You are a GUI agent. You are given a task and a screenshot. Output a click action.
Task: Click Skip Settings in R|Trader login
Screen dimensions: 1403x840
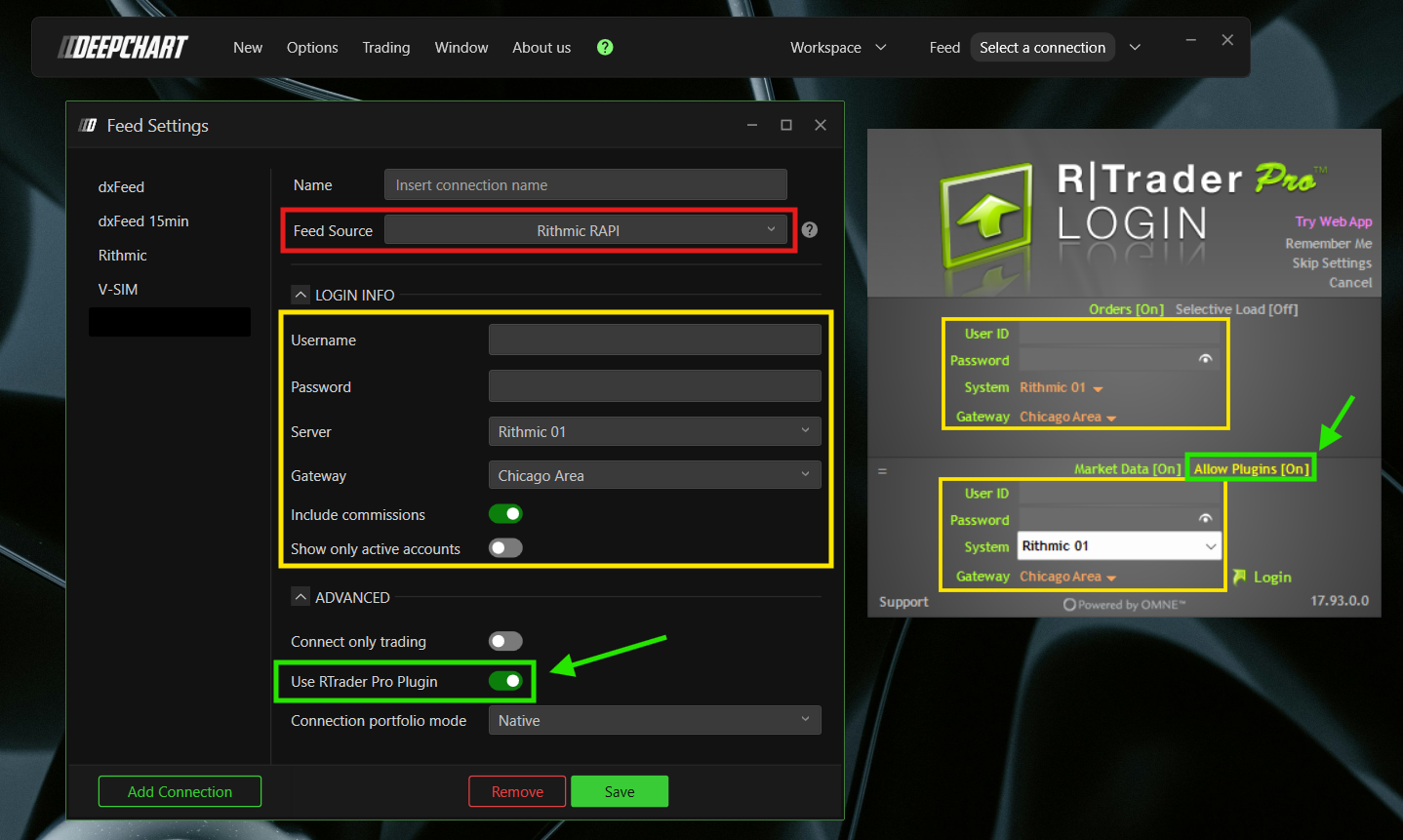tap(1332, 262)
